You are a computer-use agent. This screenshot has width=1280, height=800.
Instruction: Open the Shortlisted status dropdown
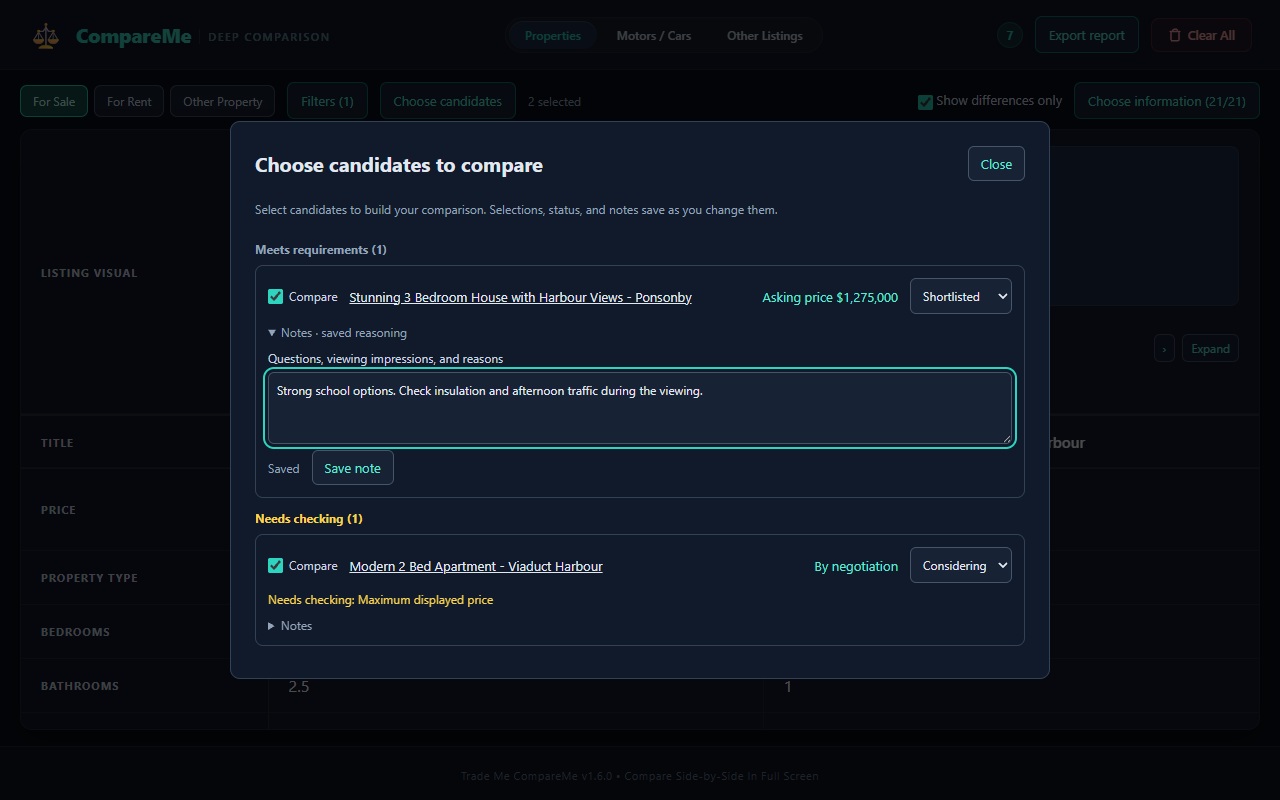960,296
